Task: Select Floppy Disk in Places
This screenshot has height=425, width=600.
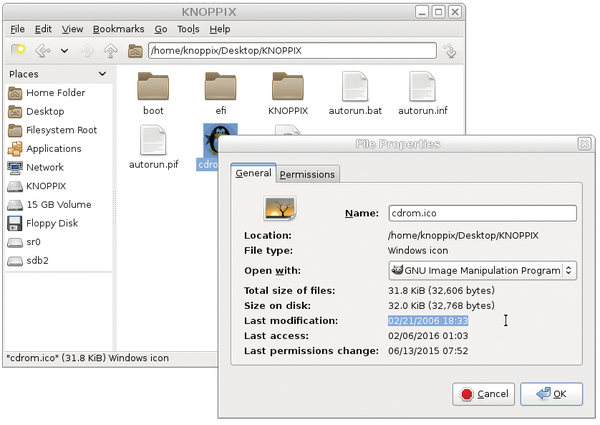Action: pos(42,223)
